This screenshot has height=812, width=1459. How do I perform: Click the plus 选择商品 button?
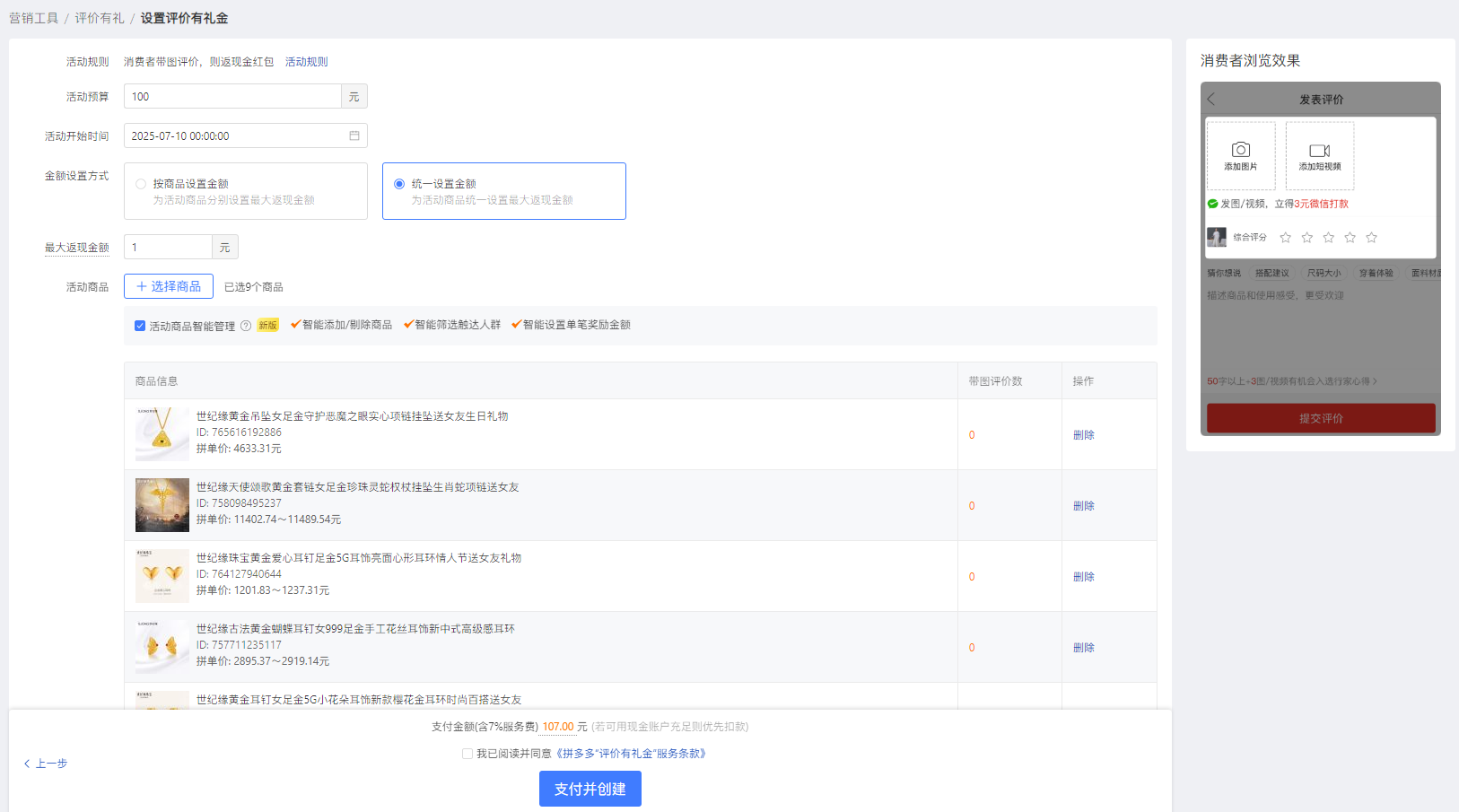pos(169,286)
